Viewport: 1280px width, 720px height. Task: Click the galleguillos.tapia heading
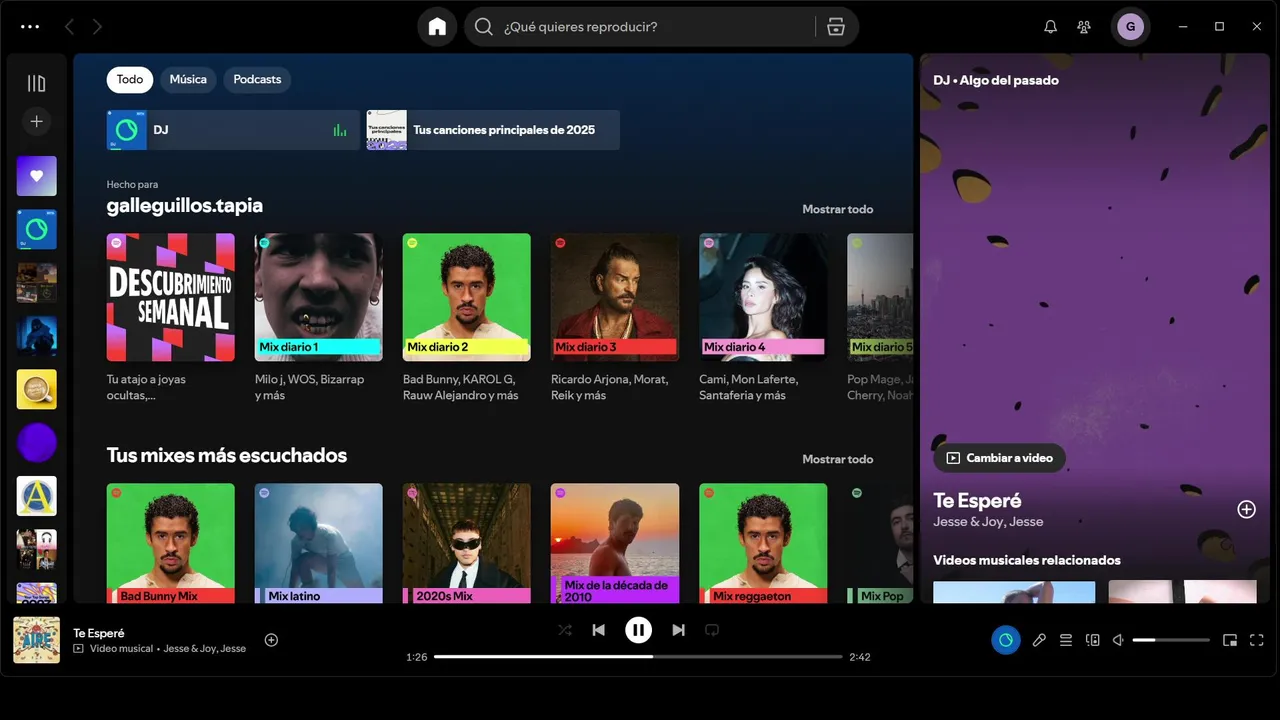[x=185, y=206]
